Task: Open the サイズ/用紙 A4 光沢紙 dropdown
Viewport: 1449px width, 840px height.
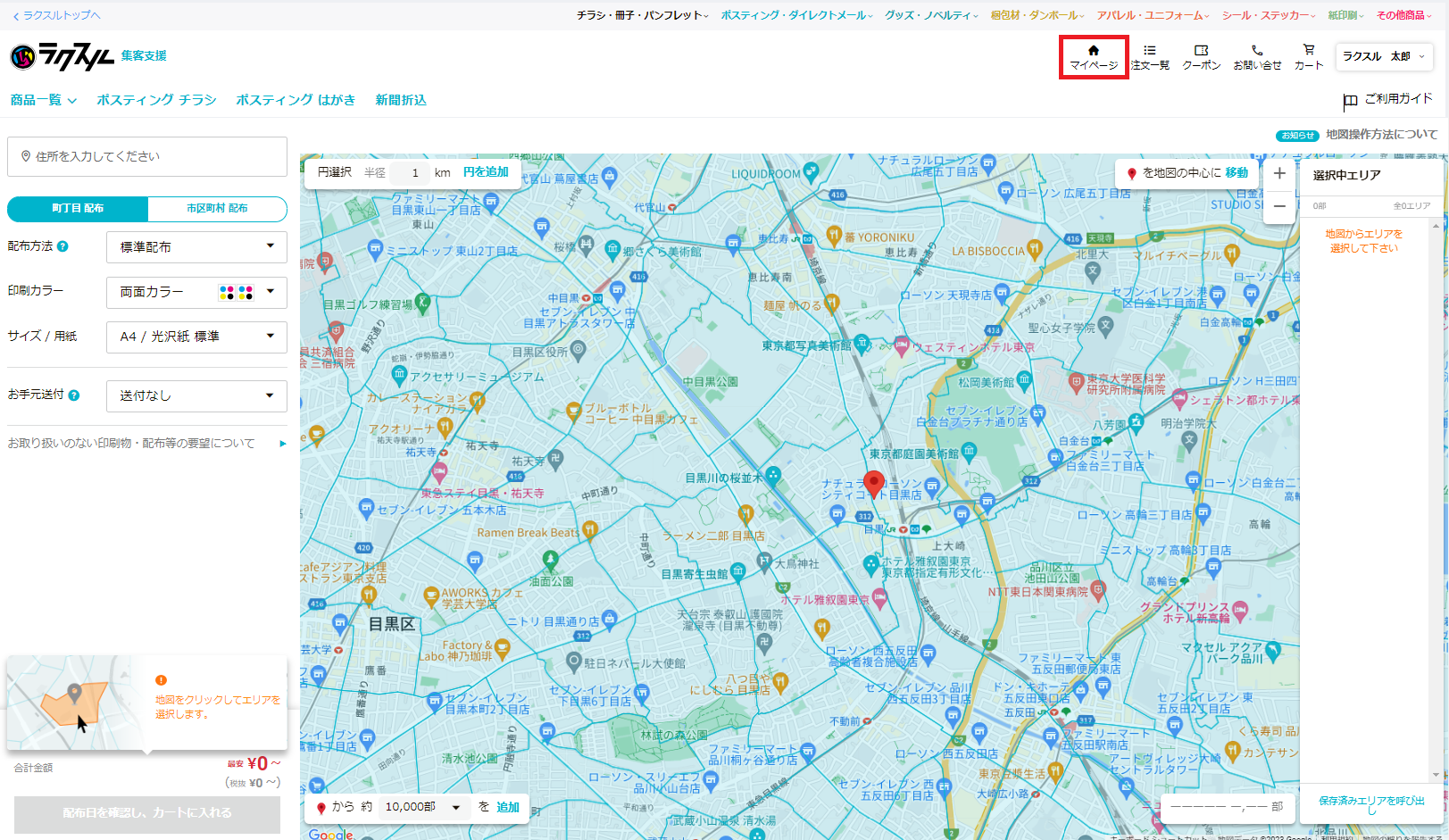Action: point(196,337)
